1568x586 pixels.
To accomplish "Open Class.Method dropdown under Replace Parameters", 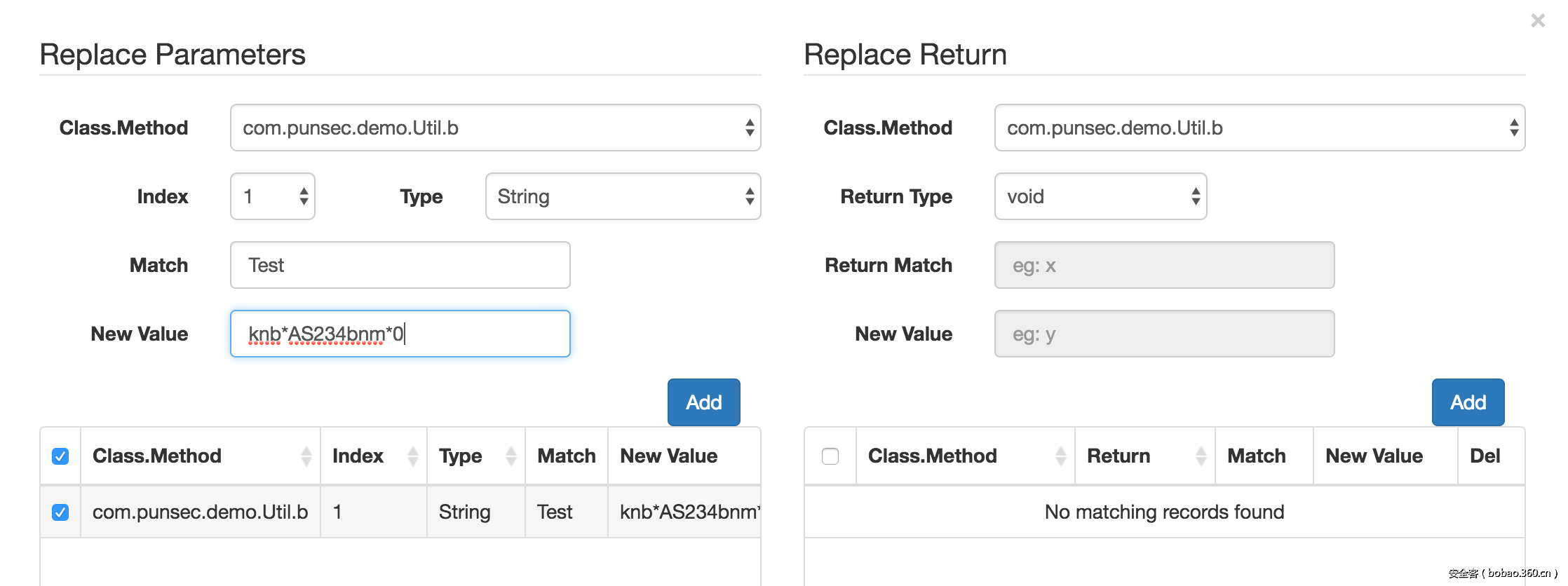I will [x=495, y=128].
